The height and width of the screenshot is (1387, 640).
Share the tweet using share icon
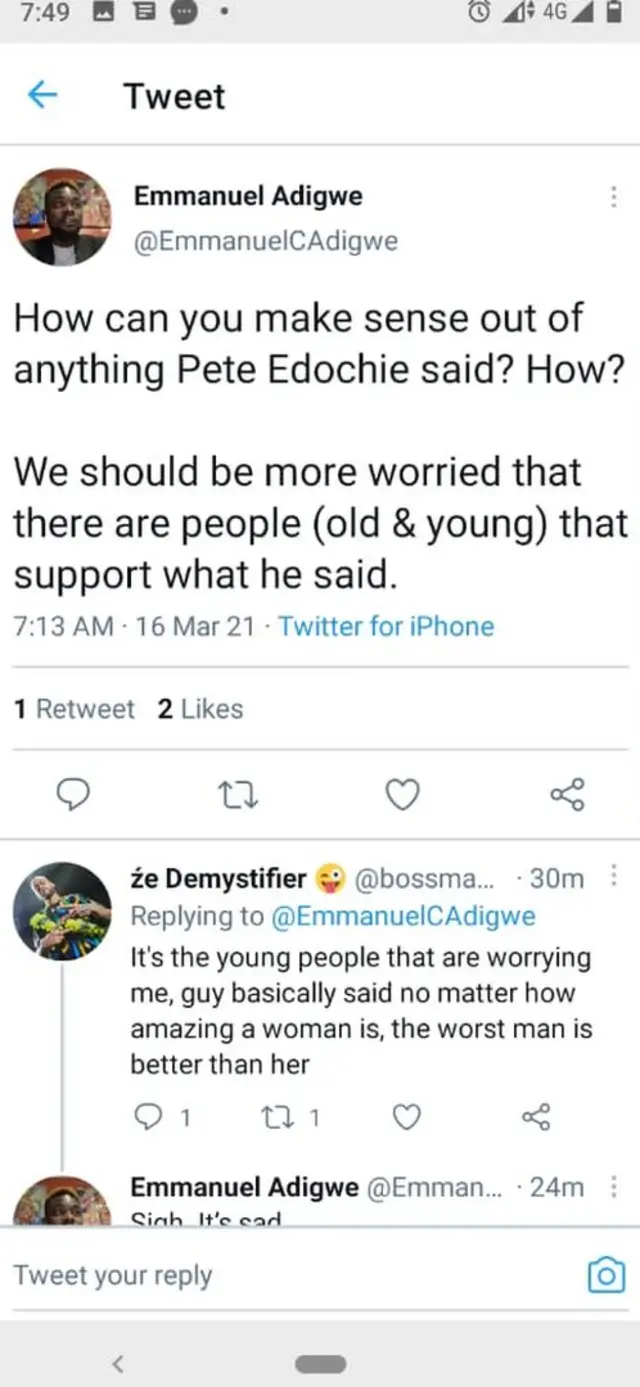tap(567, 794)
